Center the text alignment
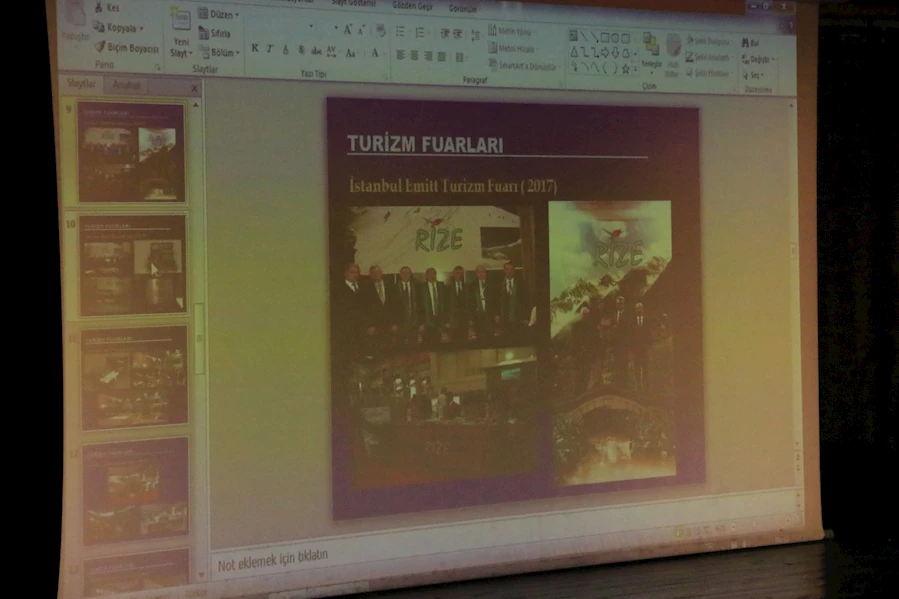This screenshot has height=599, width=899. pos(415,56)
